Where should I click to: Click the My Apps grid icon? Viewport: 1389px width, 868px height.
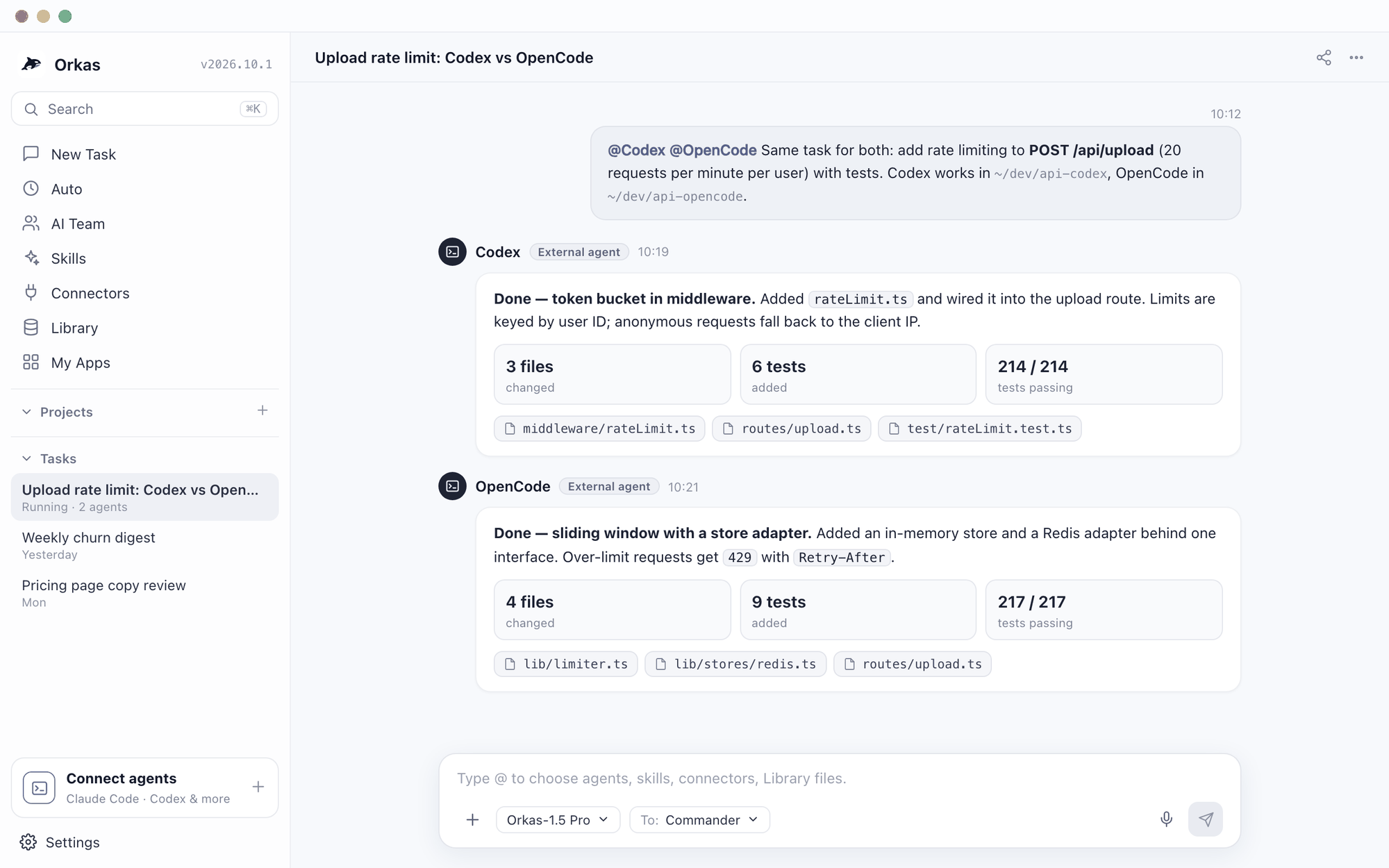click(31, 362)
